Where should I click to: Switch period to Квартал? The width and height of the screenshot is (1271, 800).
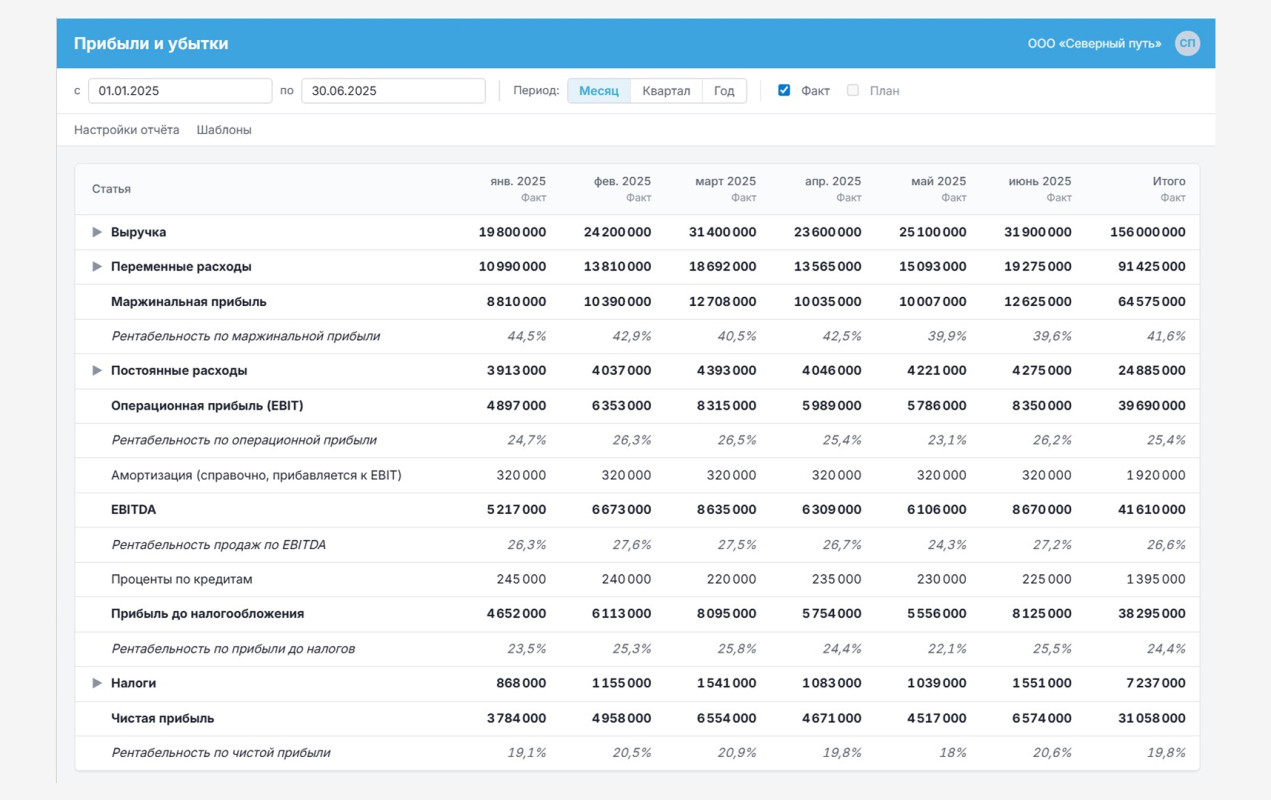(x=666, y=91)
